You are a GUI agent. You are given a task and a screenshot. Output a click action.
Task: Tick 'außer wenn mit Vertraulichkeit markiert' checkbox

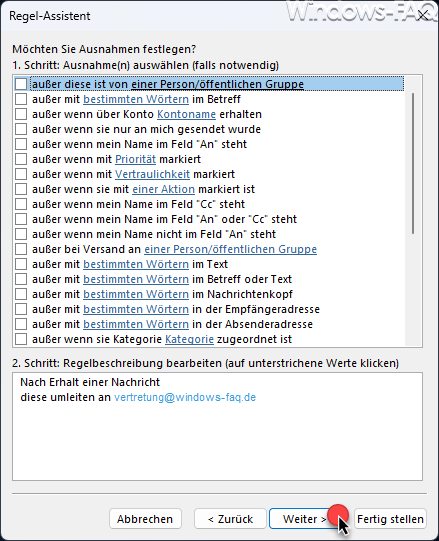click(21, 174)
